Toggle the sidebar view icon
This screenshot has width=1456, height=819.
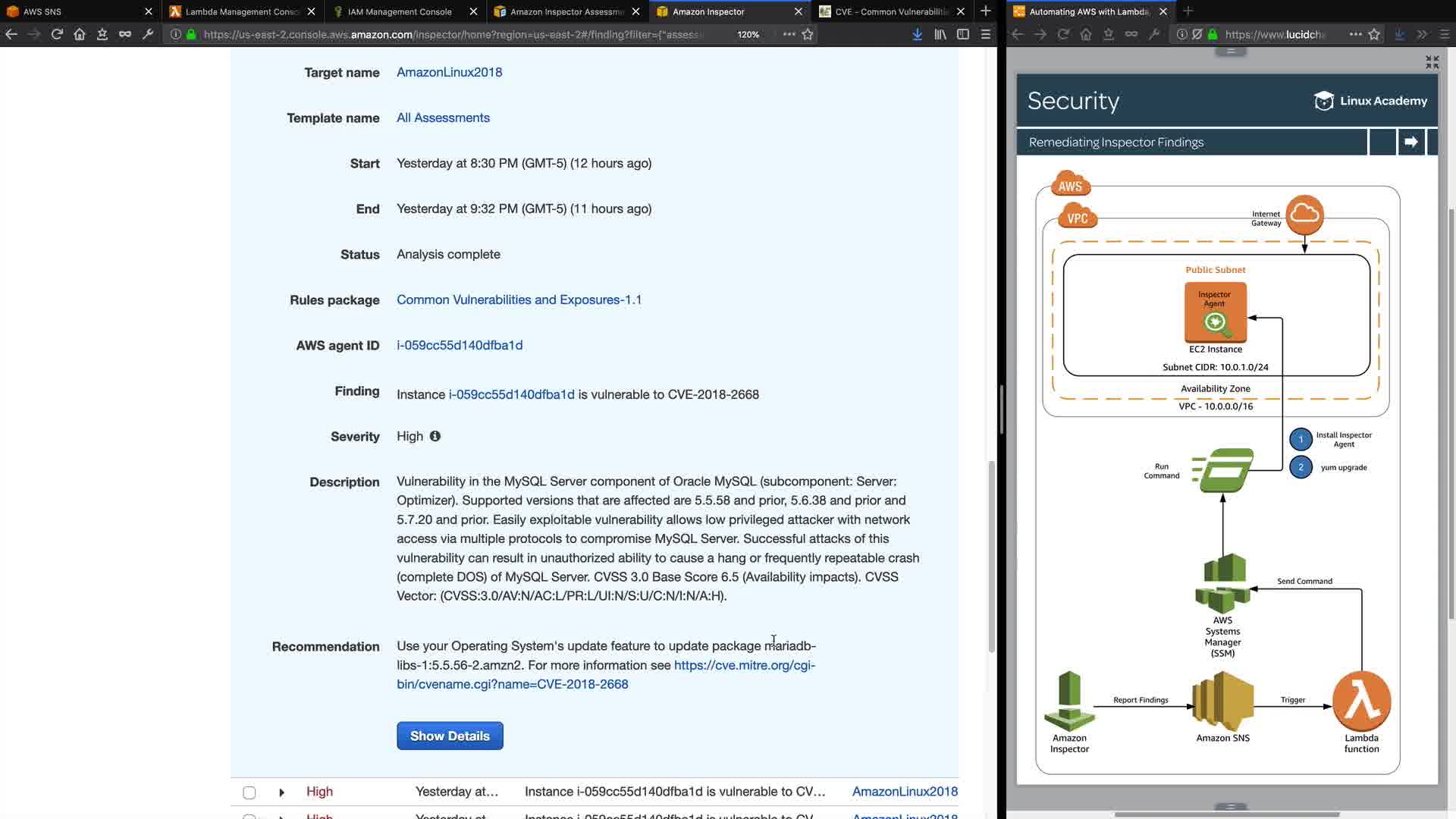[963, 34]
